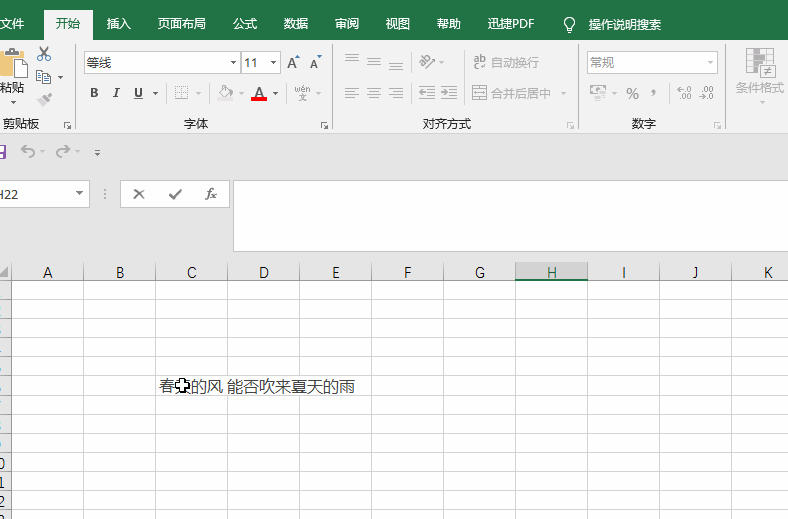Expand fill color dropdown arrow
The width and height of the screenshot is (788, 519).
click(x=241, y=93)
